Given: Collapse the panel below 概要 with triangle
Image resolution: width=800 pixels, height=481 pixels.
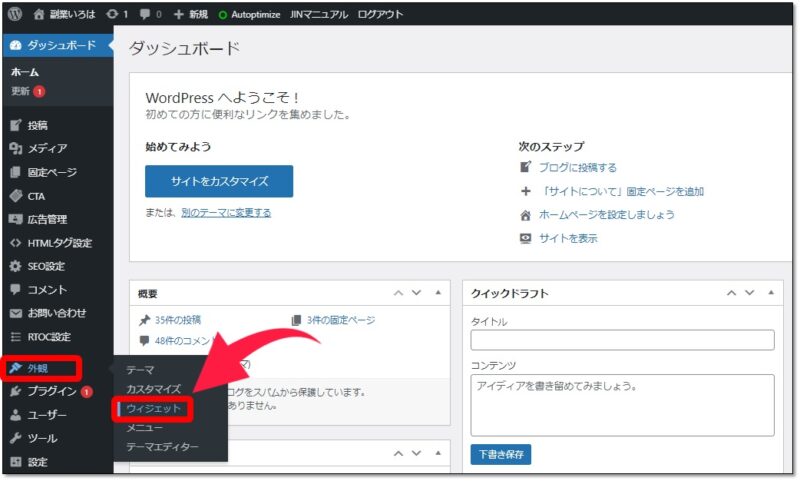Looking at the screenshot, I should click(x=438, y=453).
